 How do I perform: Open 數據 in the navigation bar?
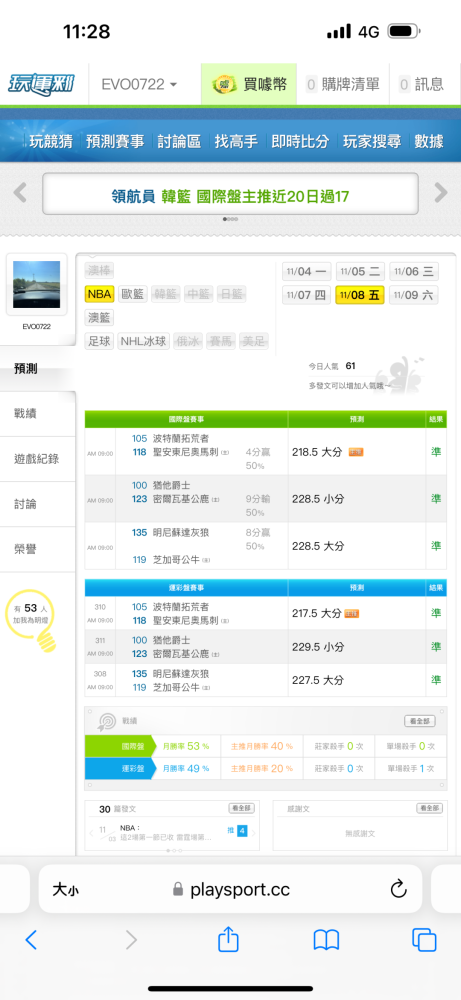coord(429,141)
